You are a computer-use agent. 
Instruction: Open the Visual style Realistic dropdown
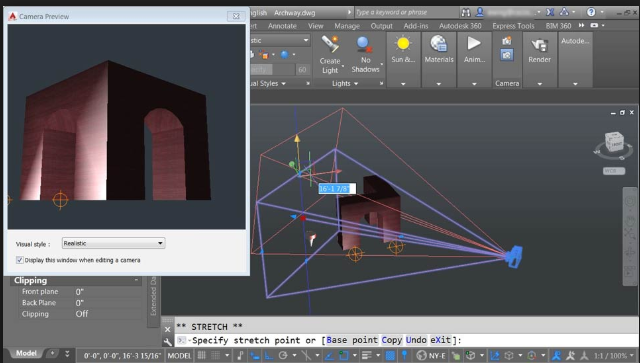point(113,243)
